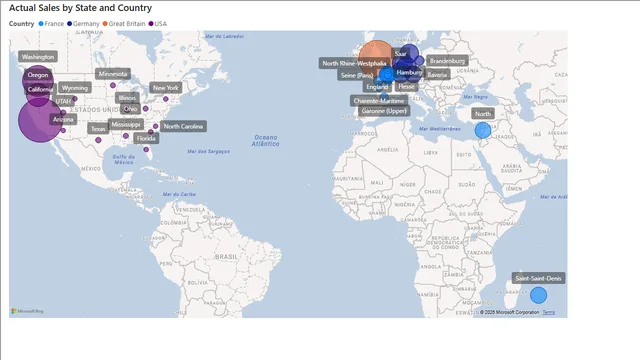640x360 pixels.
Task: Click the Hesse map label
Action: coord(407,87)
